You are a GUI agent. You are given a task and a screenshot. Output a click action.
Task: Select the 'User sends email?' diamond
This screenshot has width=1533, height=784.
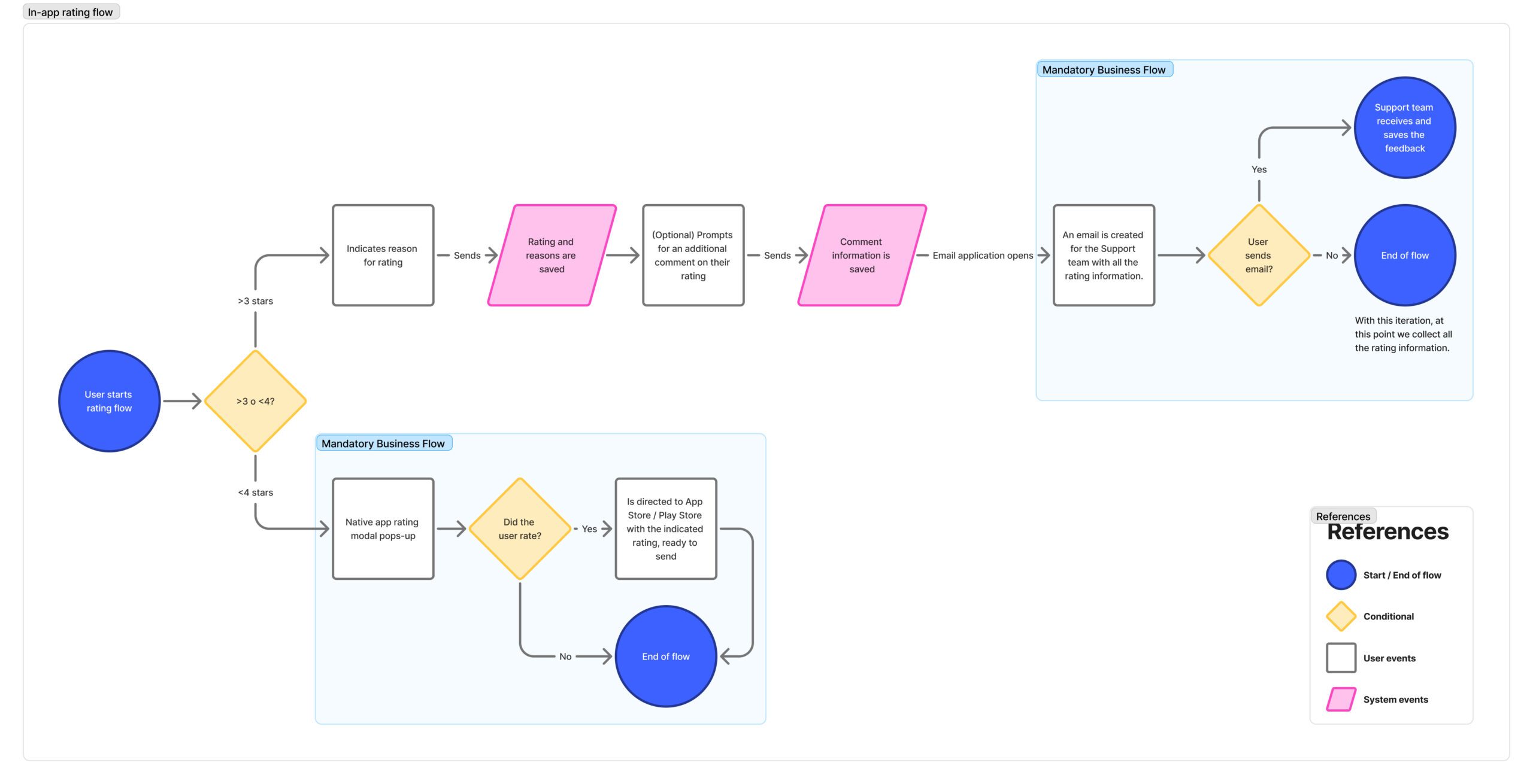click(x=1259, y=256)
